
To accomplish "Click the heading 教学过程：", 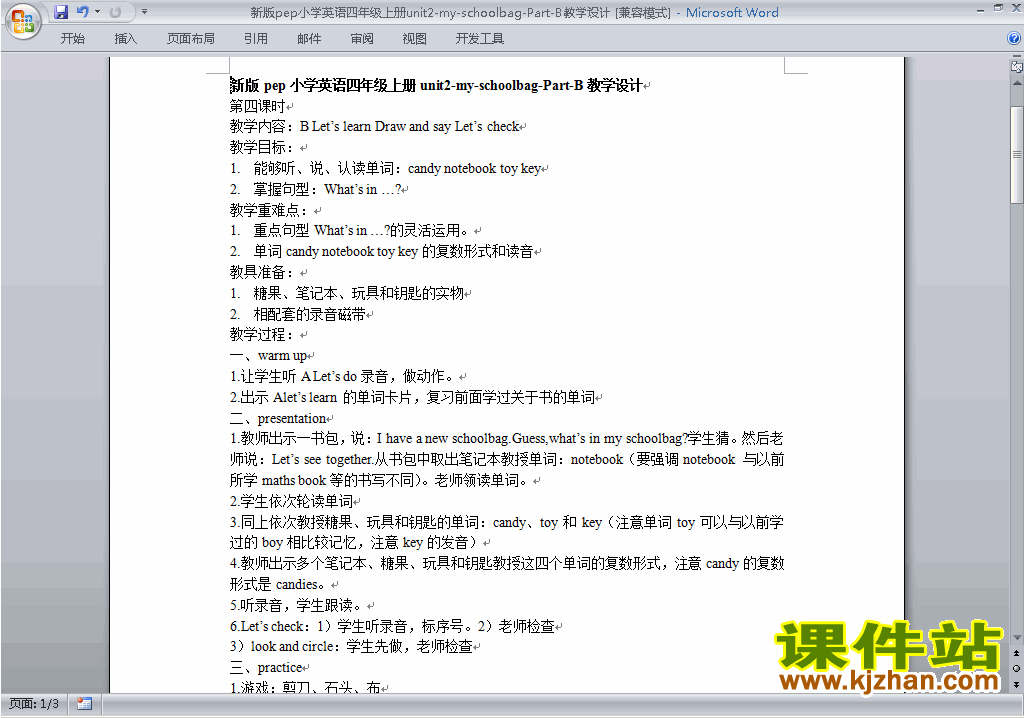I will pos(262,335).
